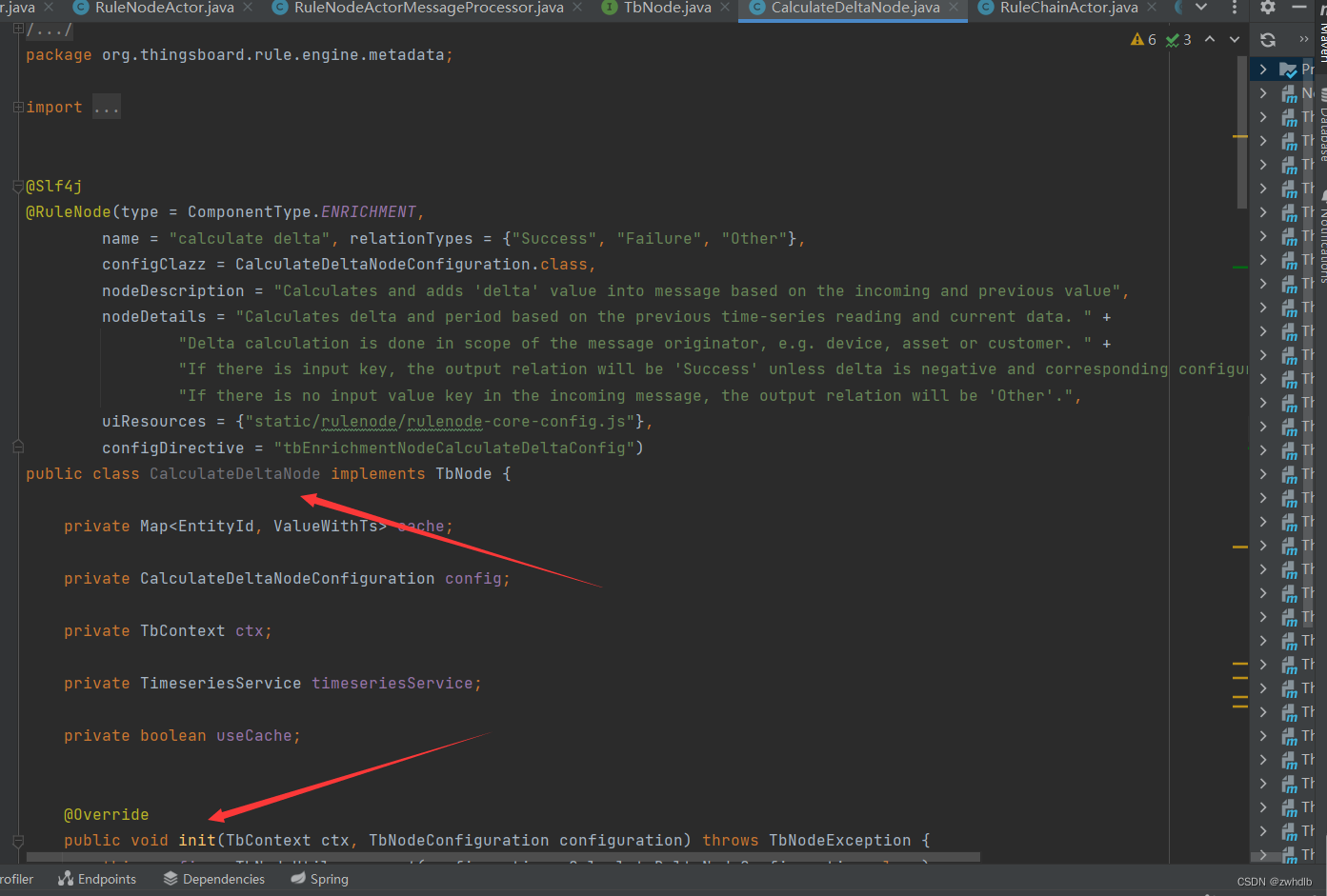This screenshot has height=896, width=1327.
Task: Close the CalculateDeltaNode.java tab
Action: click(x=954, y=8)
